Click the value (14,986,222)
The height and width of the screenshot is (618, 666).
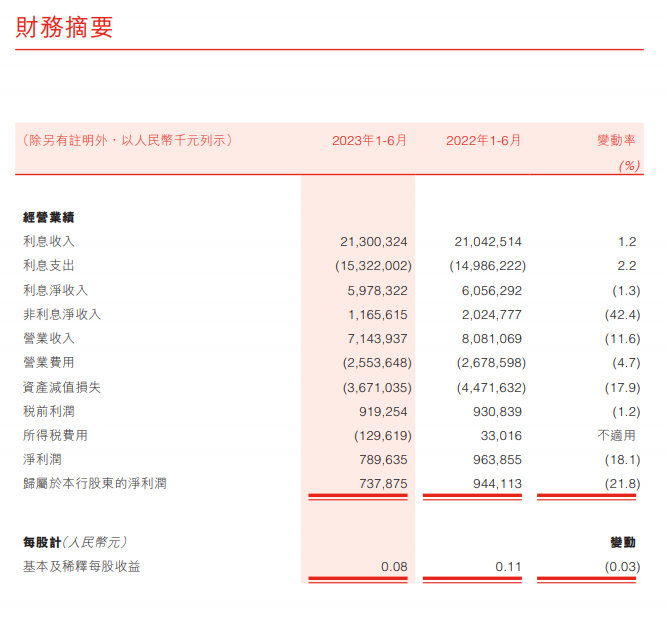coord(488,266)
